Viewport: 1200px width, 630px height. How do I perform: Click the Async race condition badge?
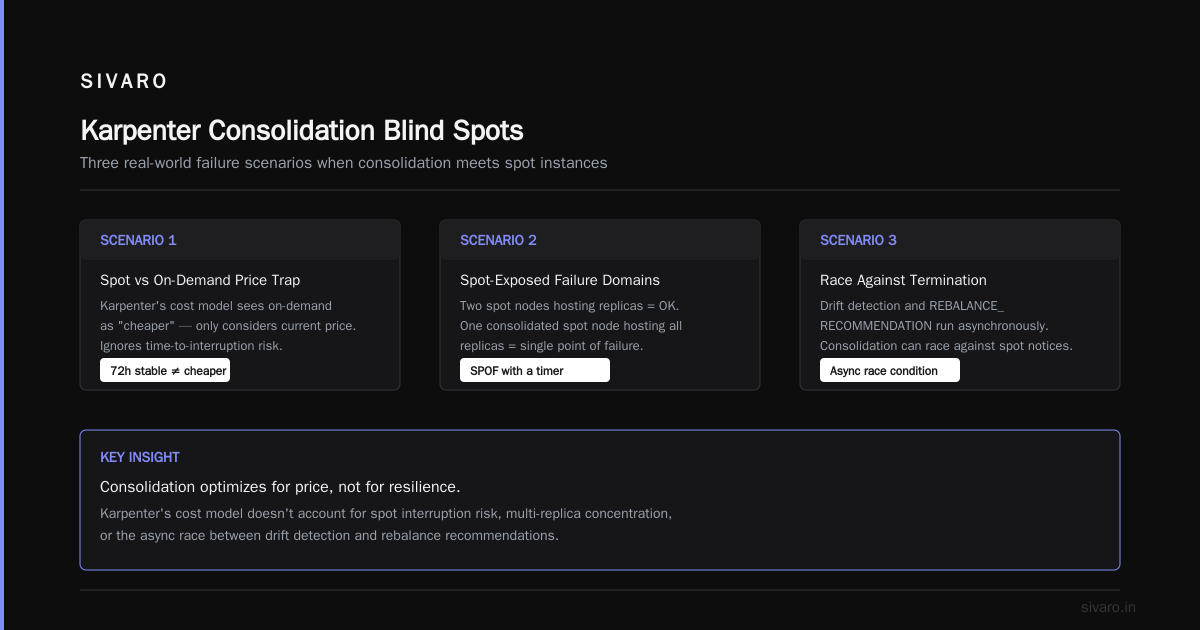click(890, 370)
